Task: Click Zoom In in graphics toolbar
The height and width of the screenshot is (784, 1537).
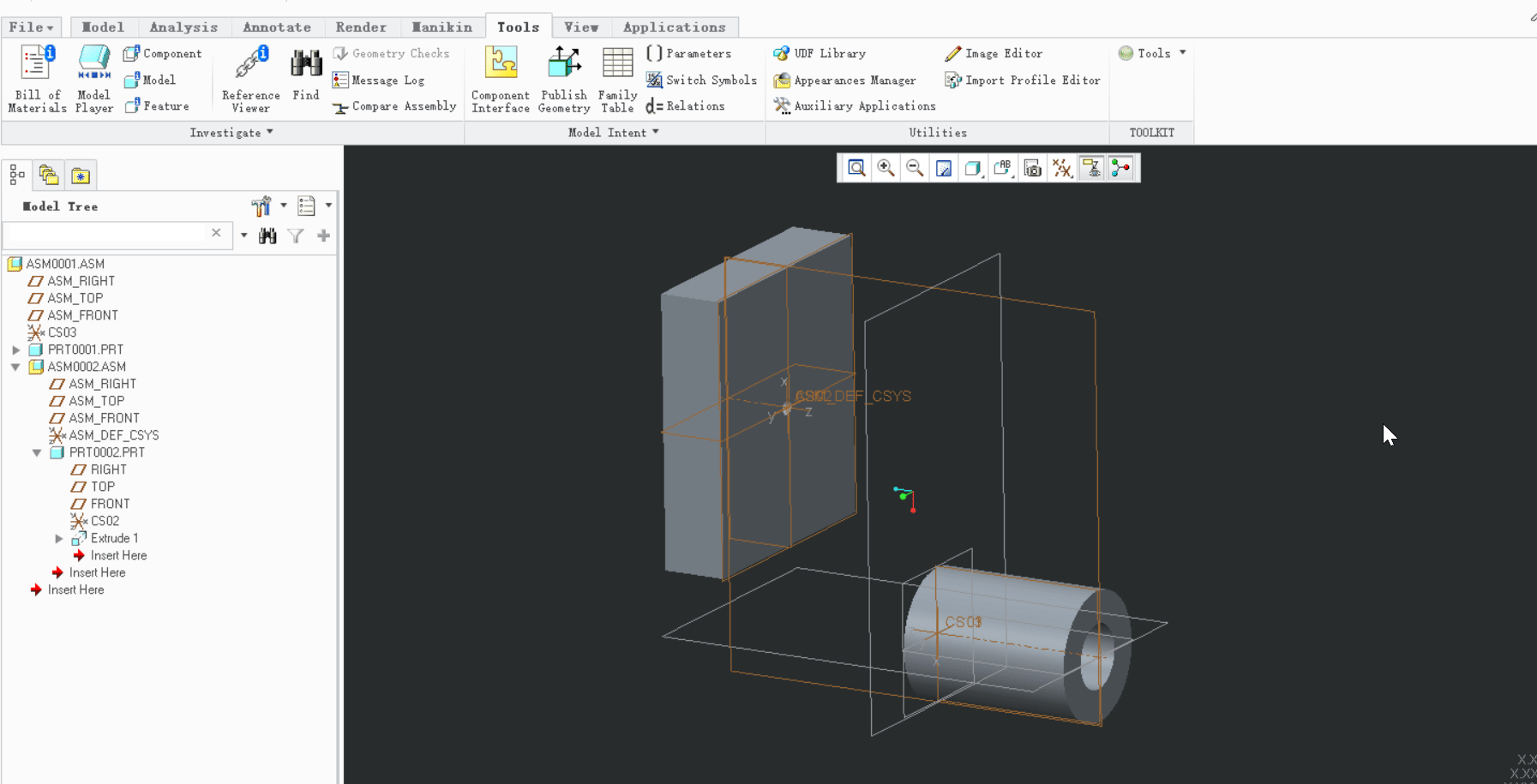Action: [x=886, y=168]
